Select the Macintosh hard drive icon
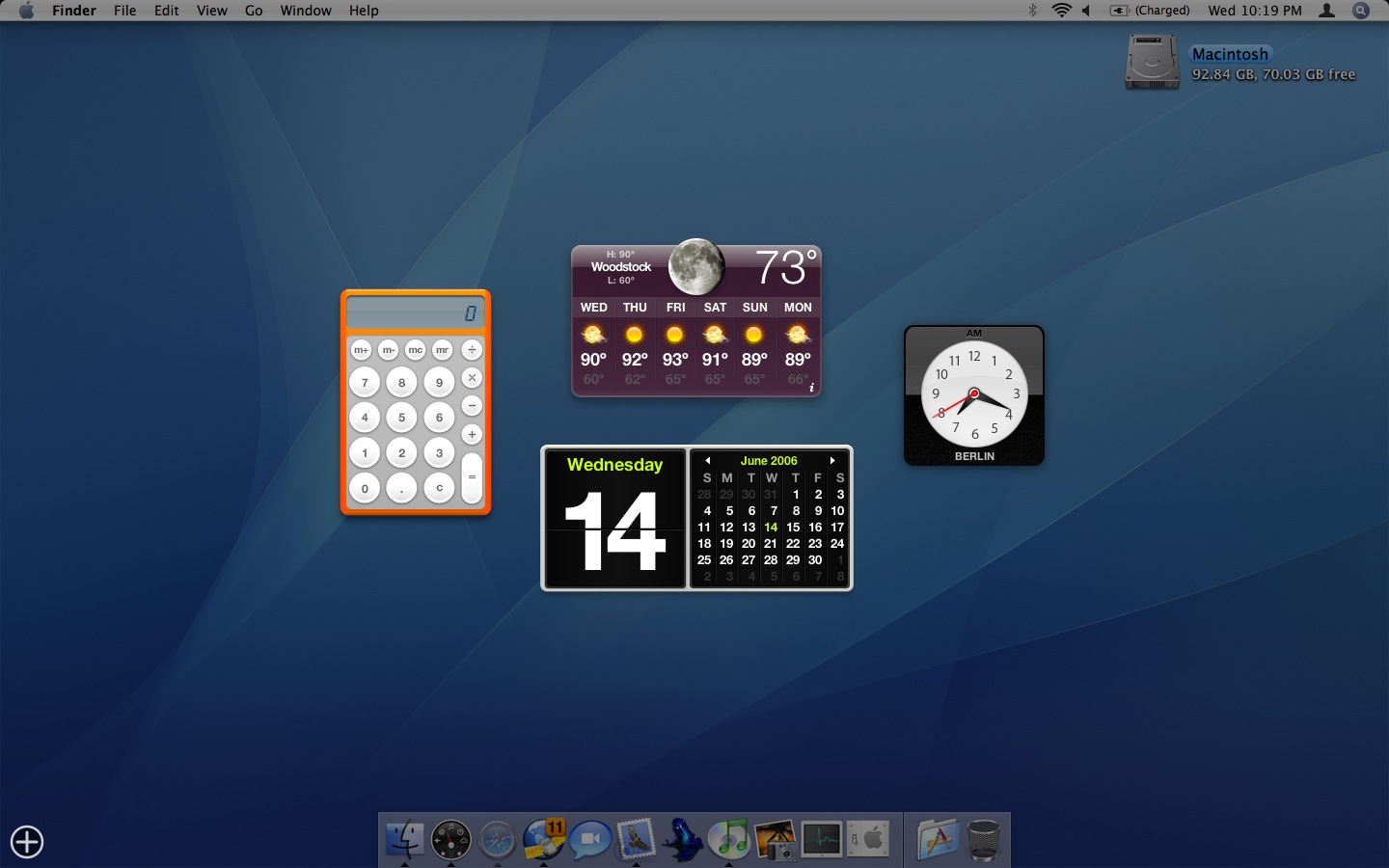 click(x=1152, y=62)
